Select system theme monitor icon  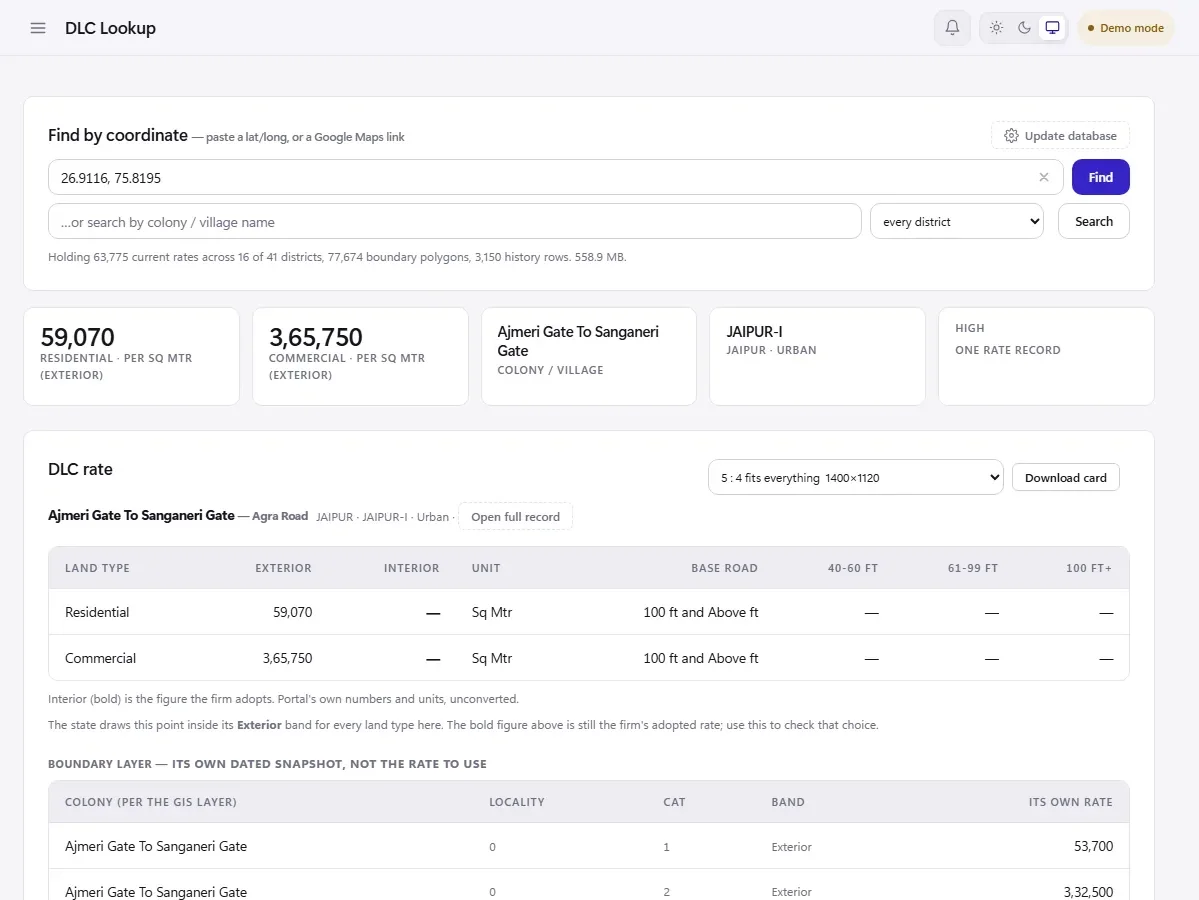(x=1052, y=28)
